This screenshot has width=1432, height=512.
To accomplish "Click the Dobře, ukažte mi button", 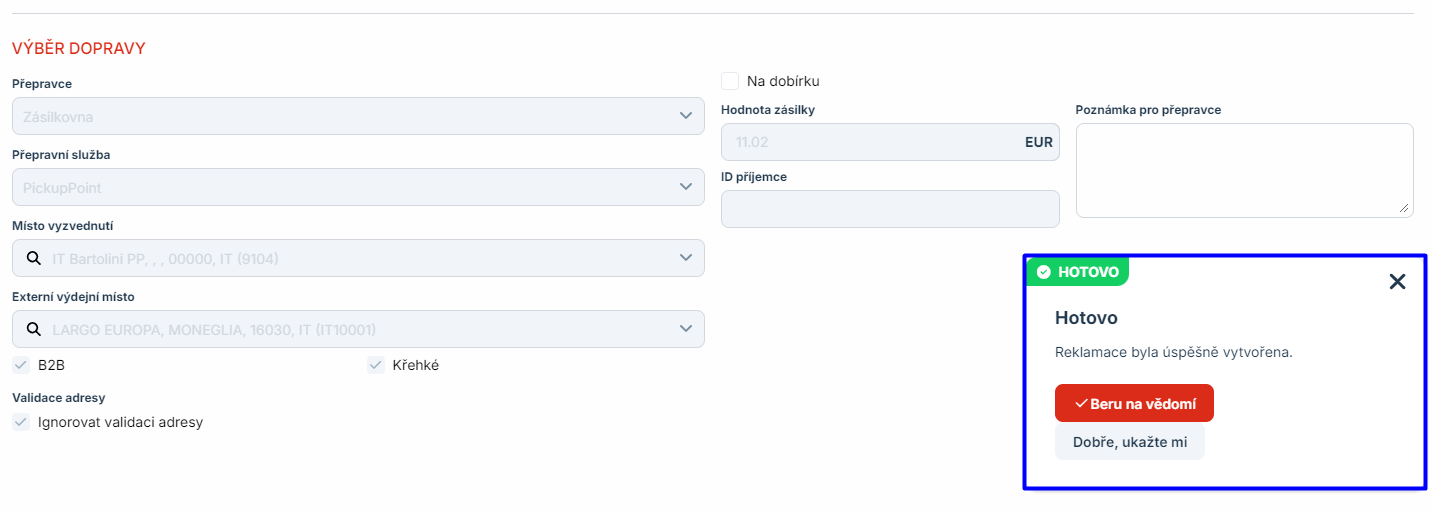I will pos(1129,442).
